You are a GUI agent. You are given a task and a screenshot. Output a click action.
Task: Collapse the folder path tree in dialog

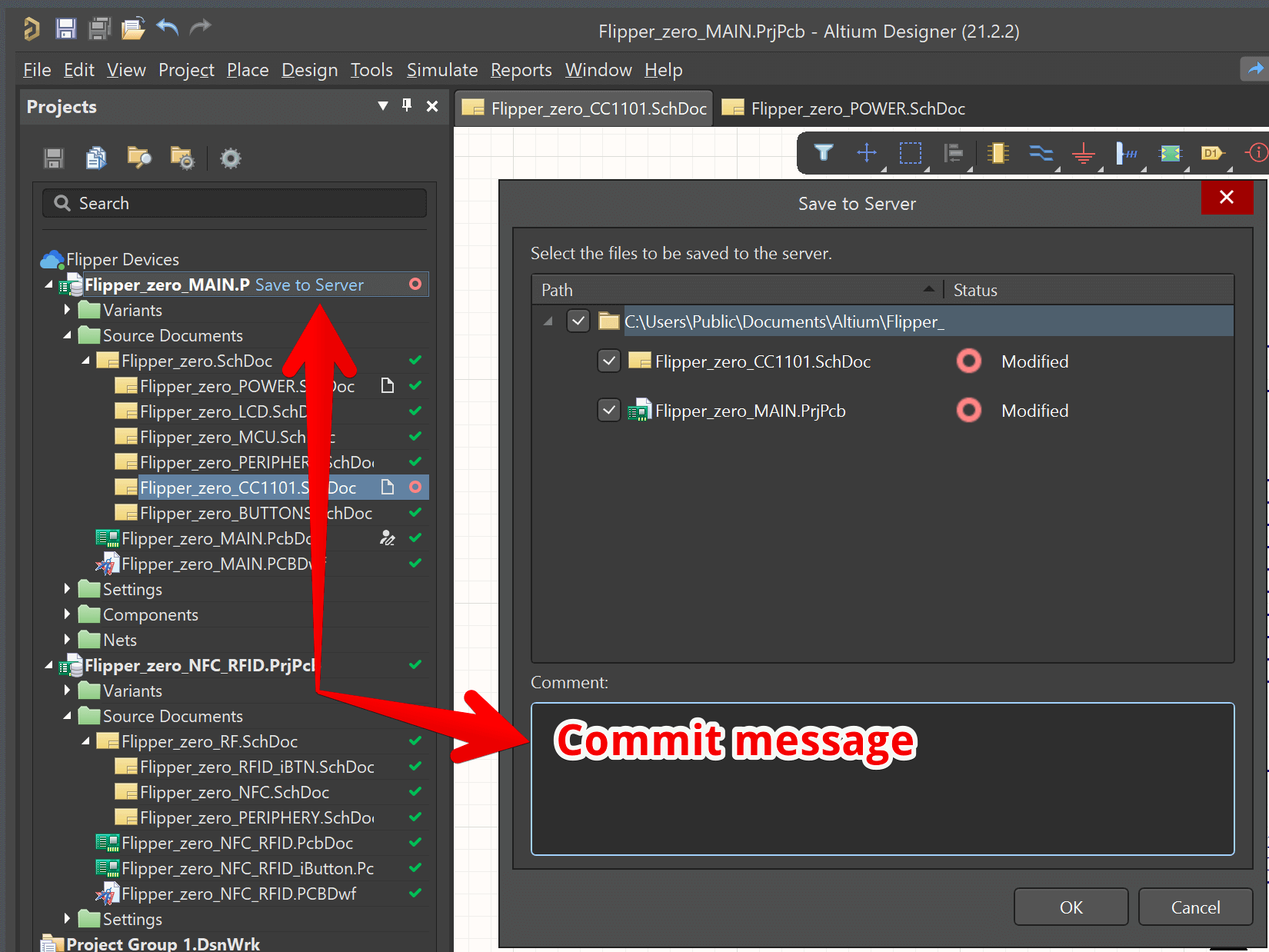(x=548, y=321)
